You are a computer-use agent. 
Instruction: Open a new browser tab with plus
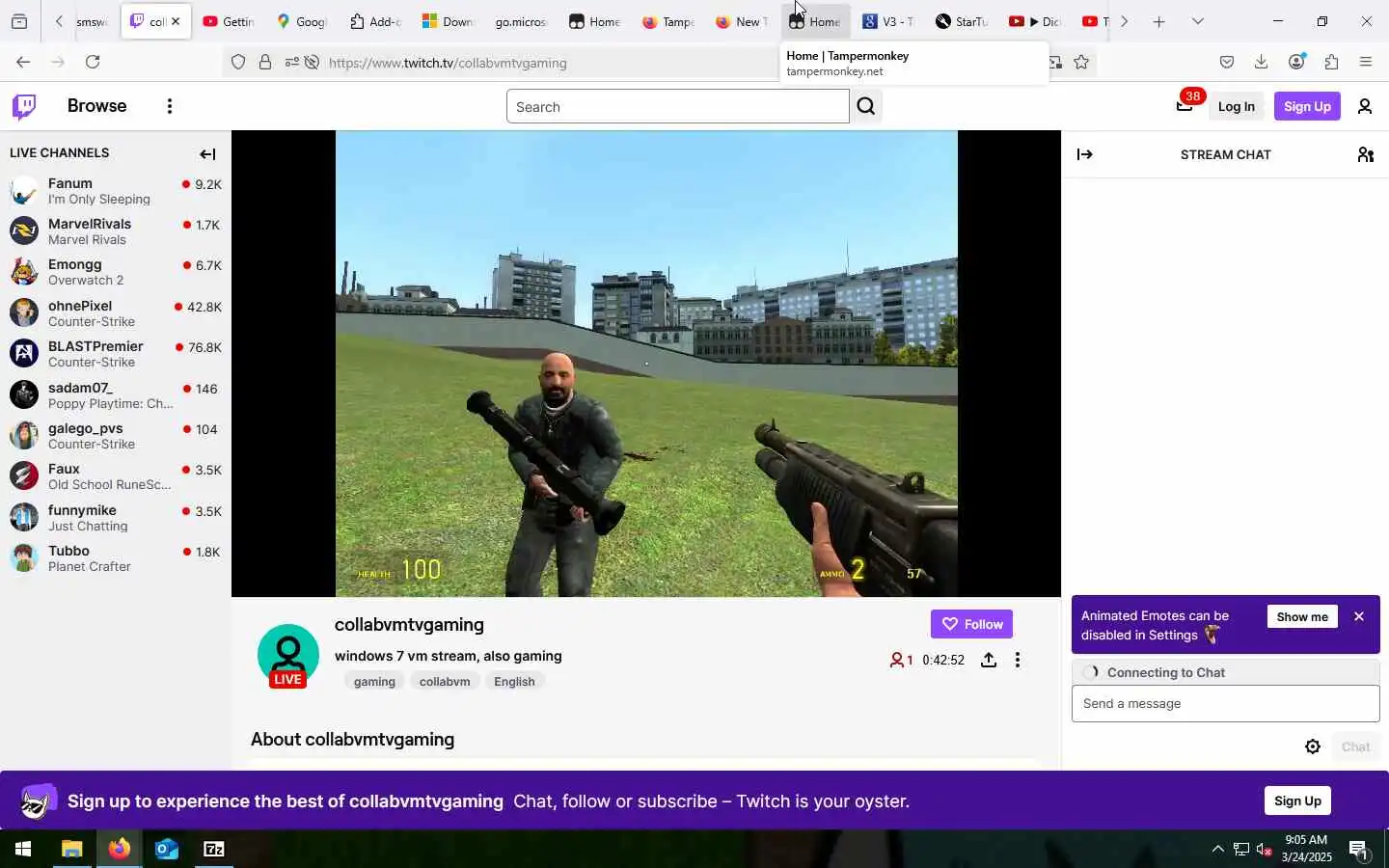point(1158,21)
